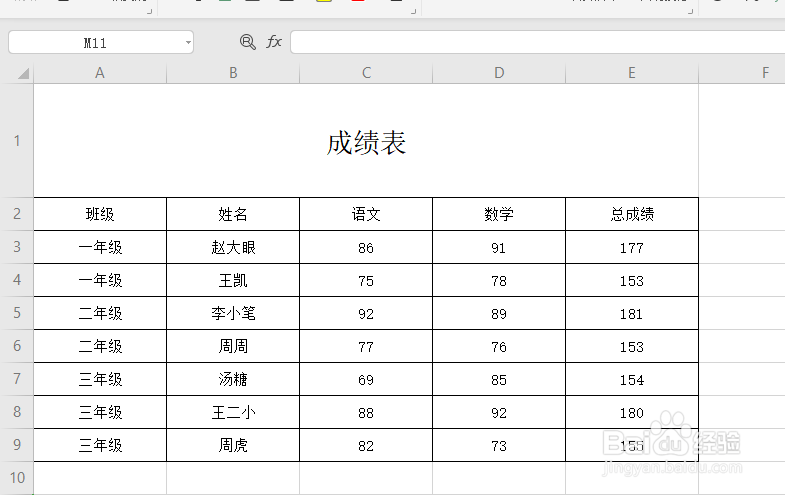This screenshot has height=495, width=785.
Task: Select row 5 header
Action: [17, 313]
